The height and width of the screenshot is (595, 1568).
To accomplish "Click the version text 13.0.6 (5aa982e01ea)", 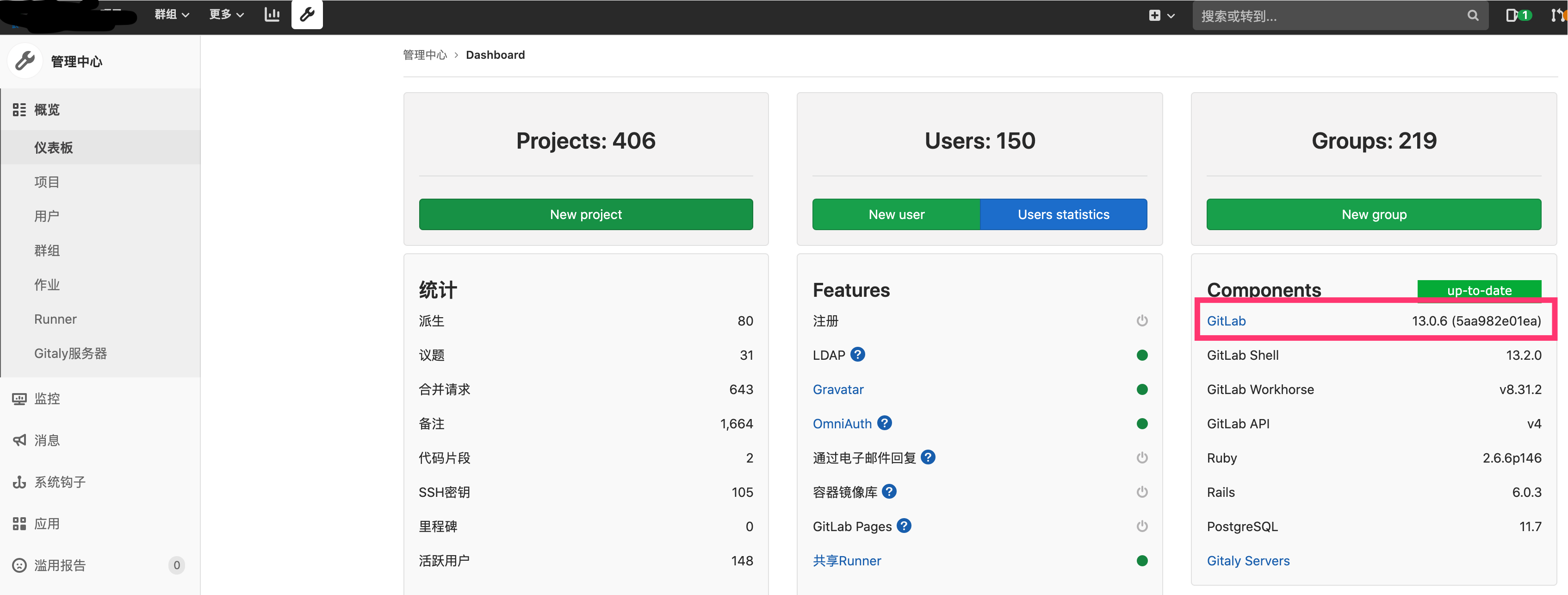I will 1476,321.
